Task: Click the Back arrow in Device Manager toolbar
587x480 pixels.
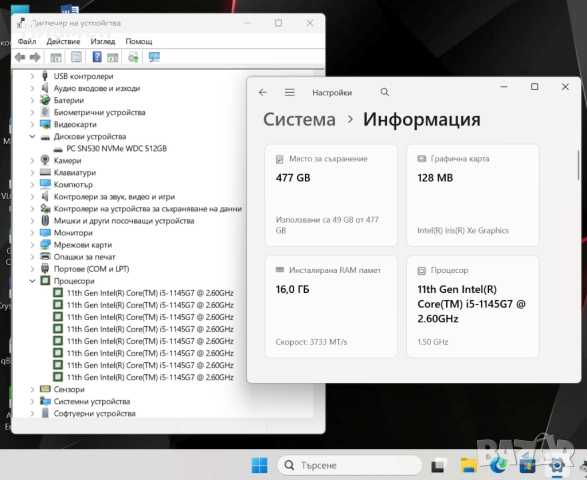Action: [19, 57]
